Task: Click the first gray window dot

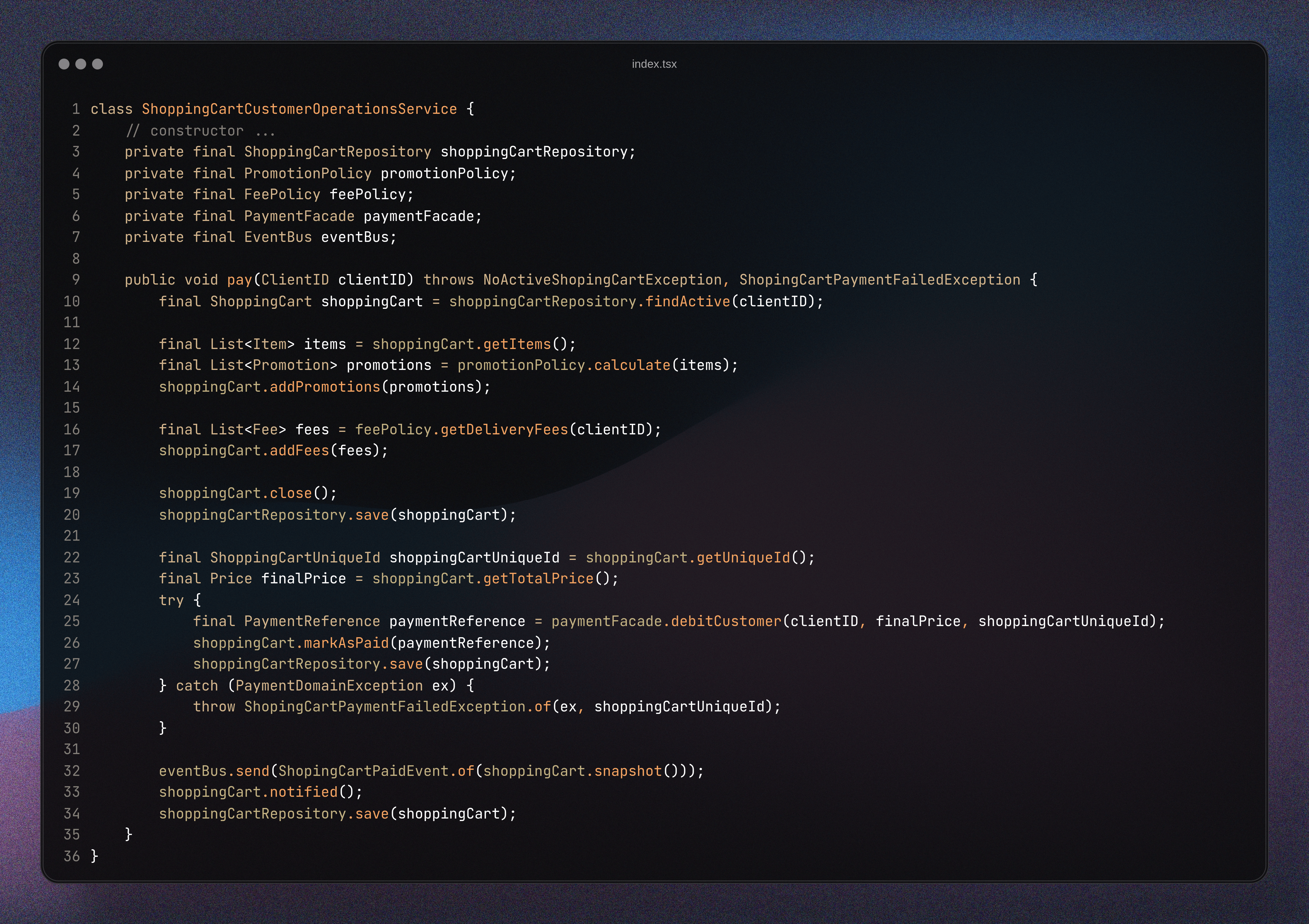Action: tap(64, 64)
